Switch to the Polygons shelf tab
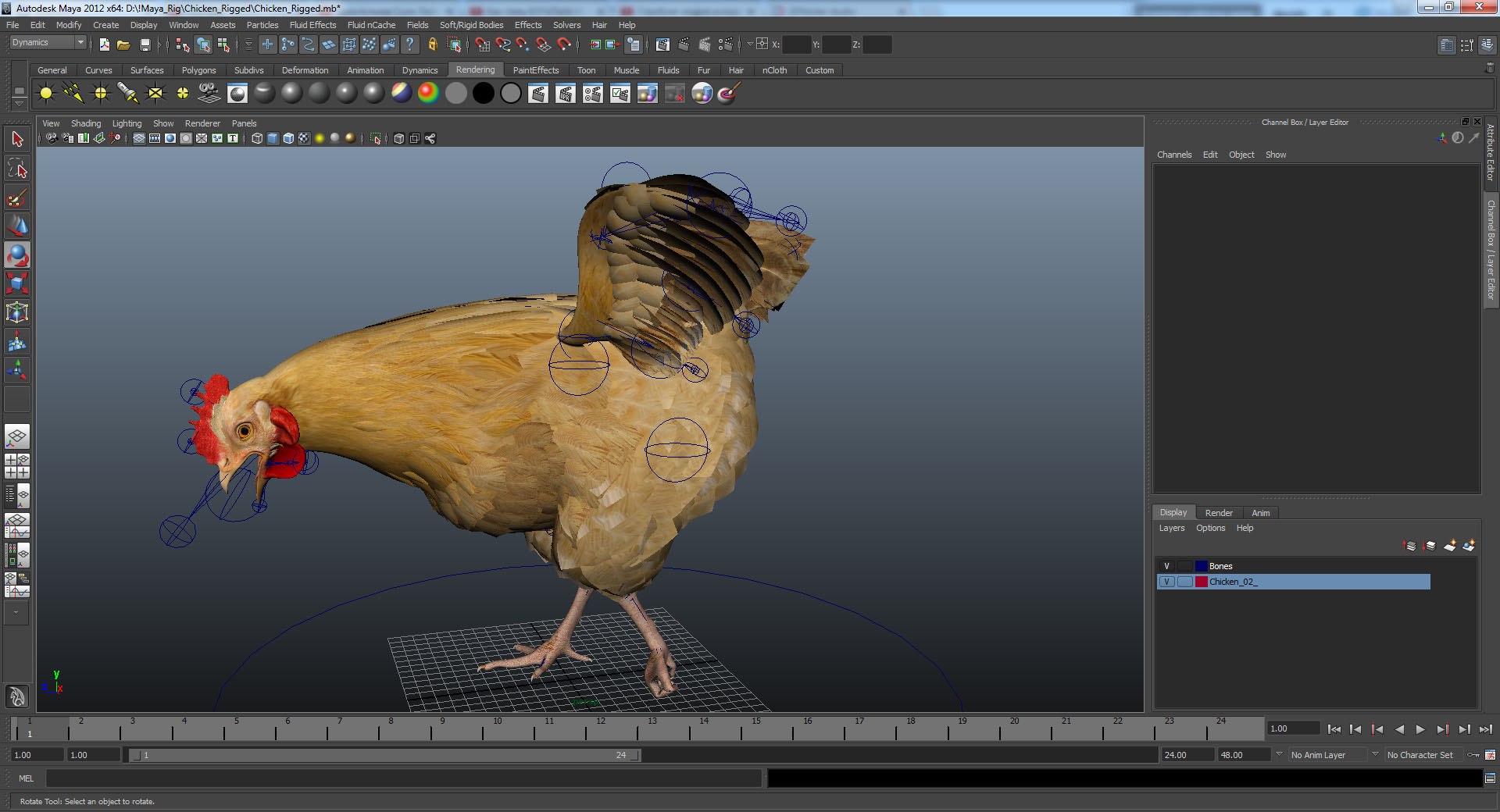The image size is (1500, 812). click(x=198, y=70)
